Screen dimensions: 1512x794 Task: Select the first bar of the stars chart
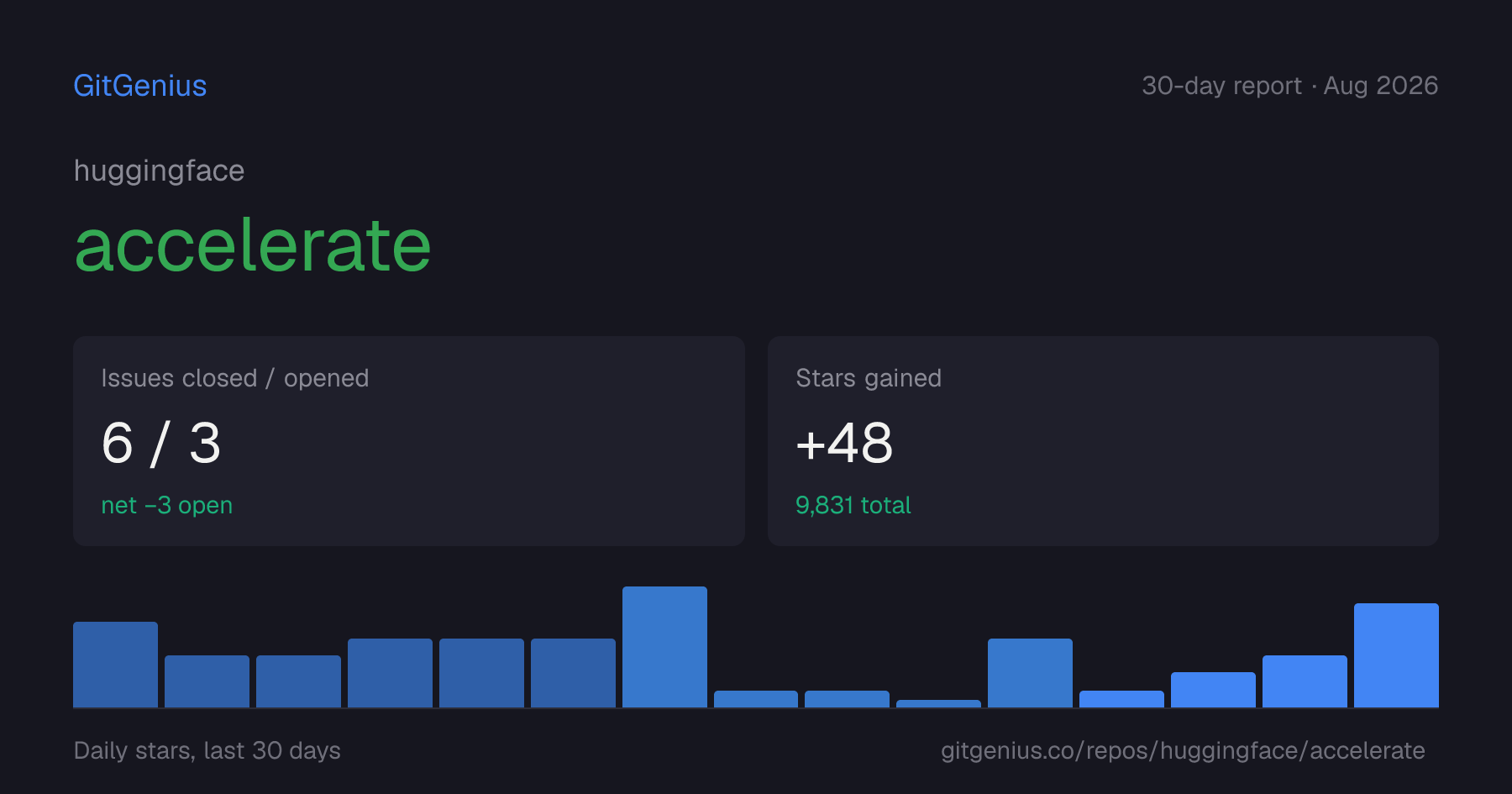115,665
